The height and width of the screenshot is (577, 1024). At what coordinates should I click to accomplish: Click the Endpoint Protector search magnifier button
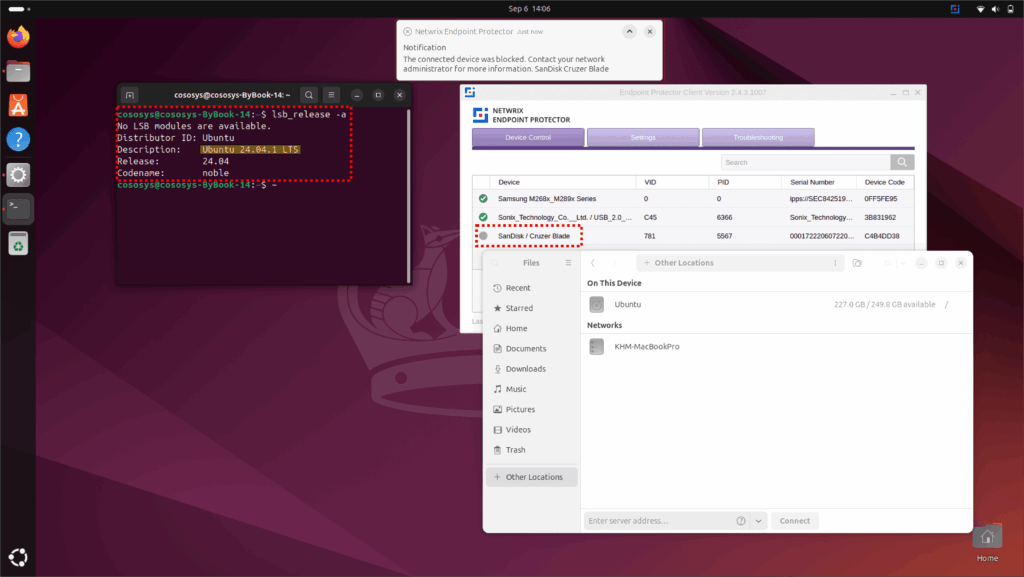coord(902,163)
